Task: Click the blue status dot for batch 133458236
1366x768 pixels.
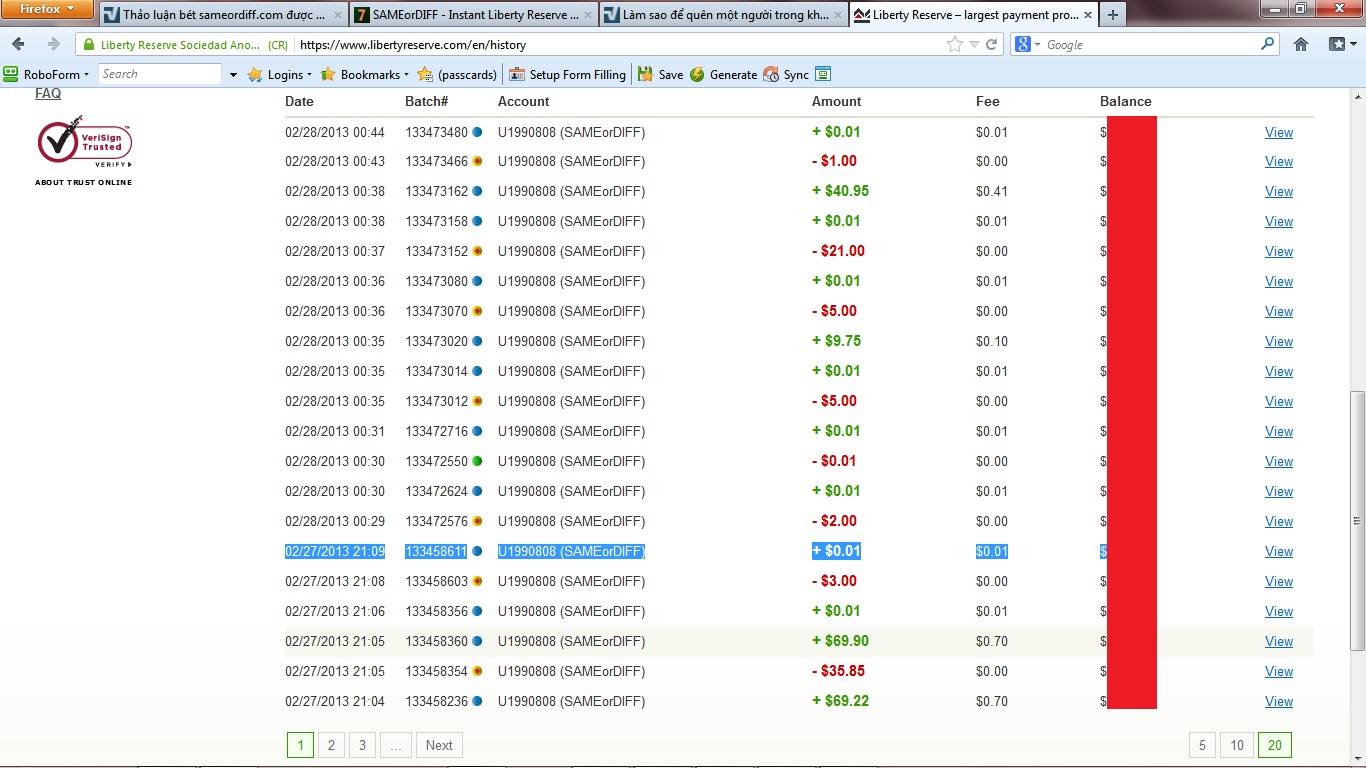Action: 477,701
